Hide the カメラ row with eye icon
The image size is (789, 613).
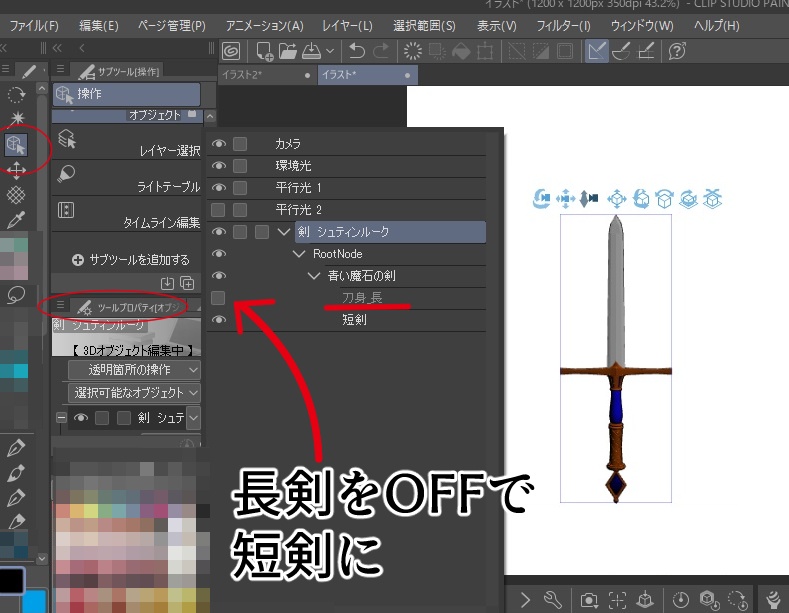(218, 143)
